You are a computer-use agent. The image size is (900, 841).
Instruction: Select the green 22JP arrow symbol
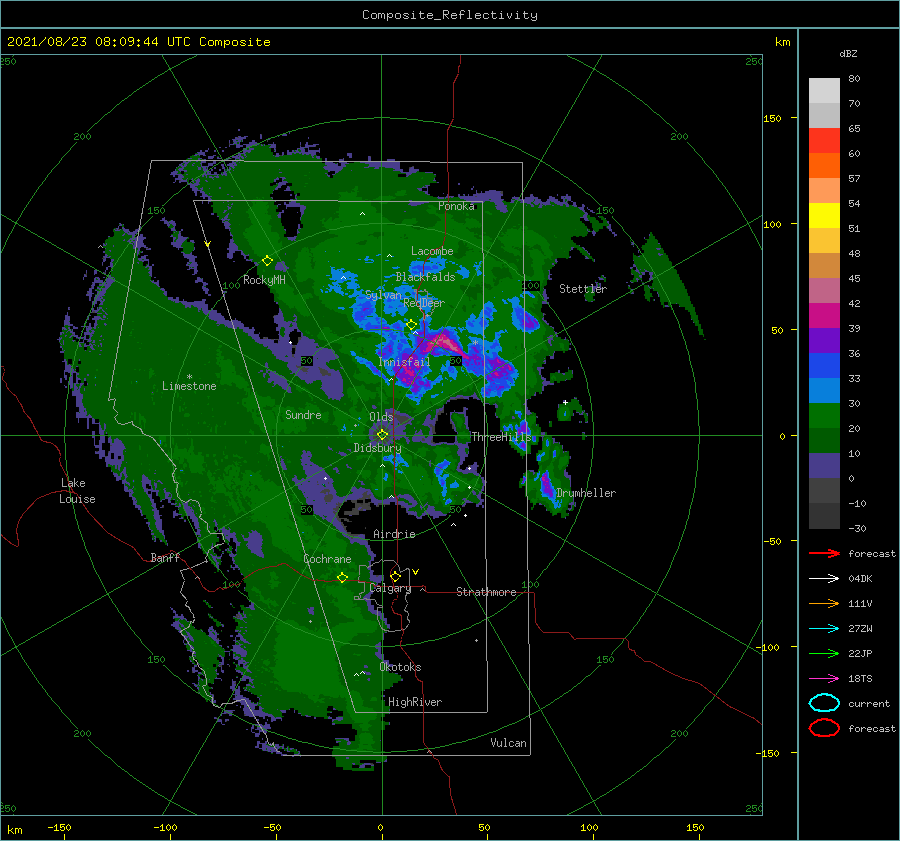point(824,653)
